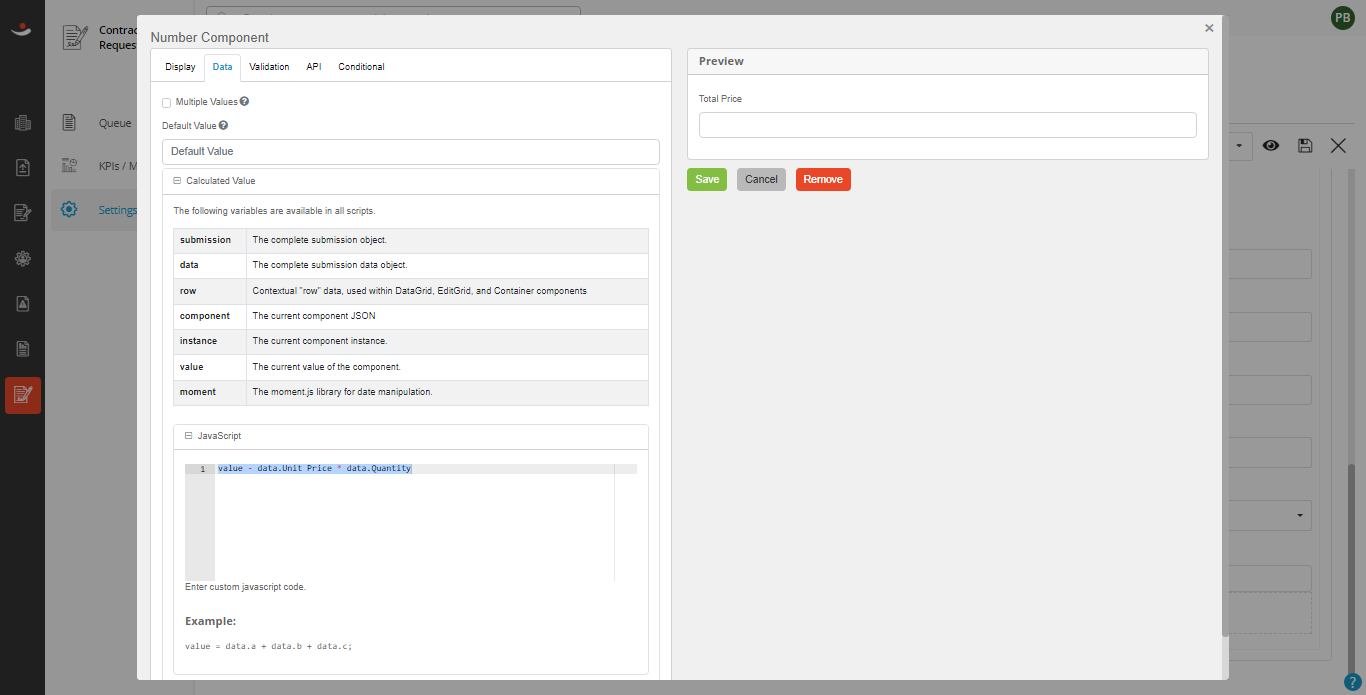1366x695 pixels.
Task: Click the 'moment' variable cell
Action: [210, 392]
